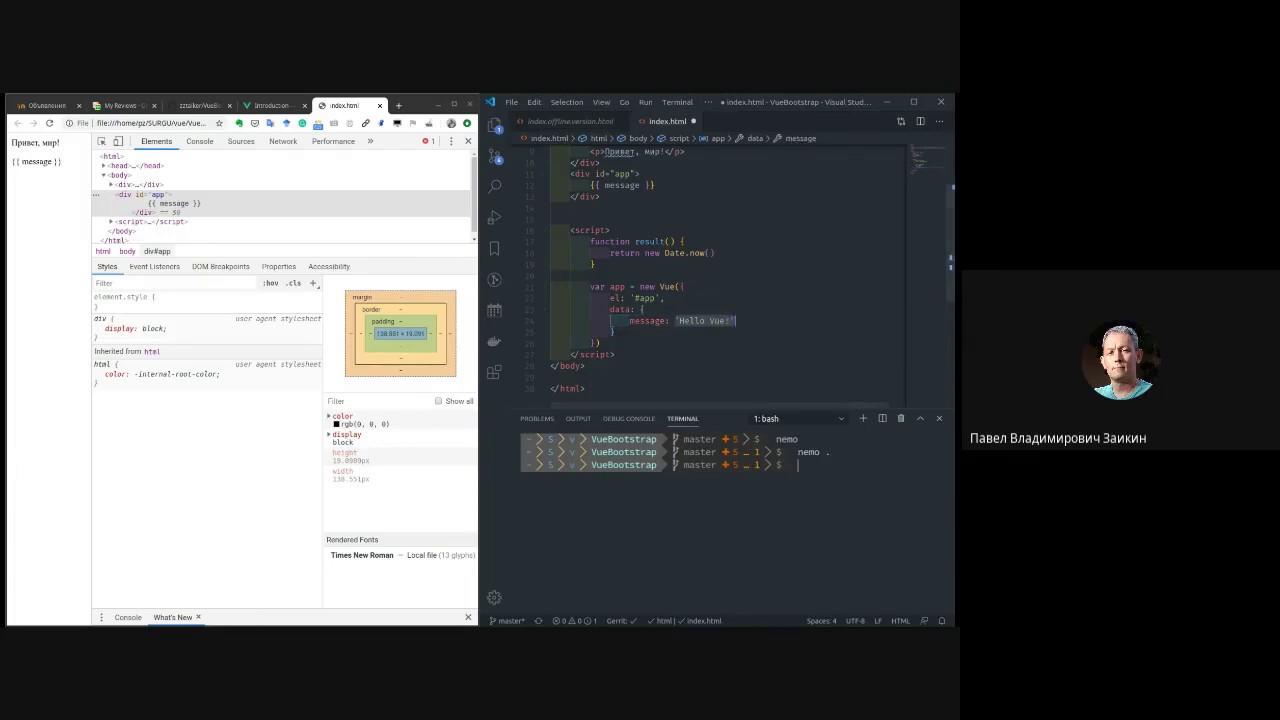Open the Extensions icon in VS Code

pos(494,372)
